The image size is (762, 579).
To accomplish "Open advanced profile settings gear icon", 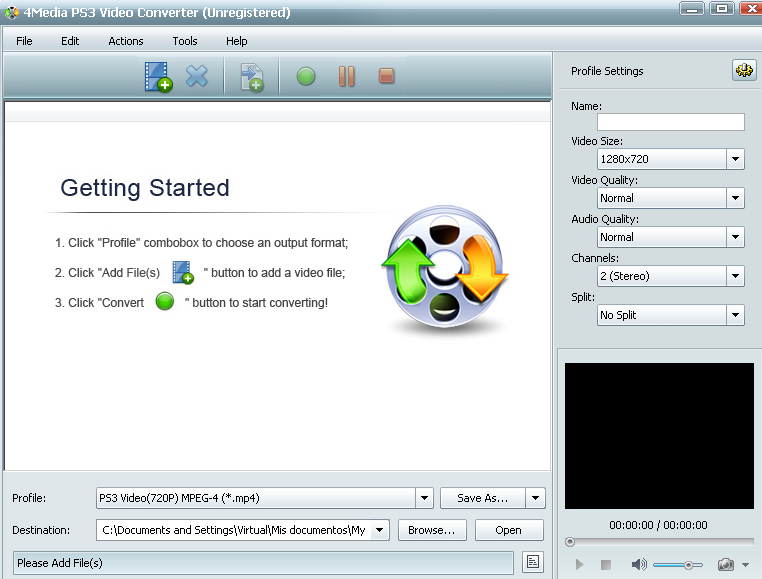I will point(744,70).
